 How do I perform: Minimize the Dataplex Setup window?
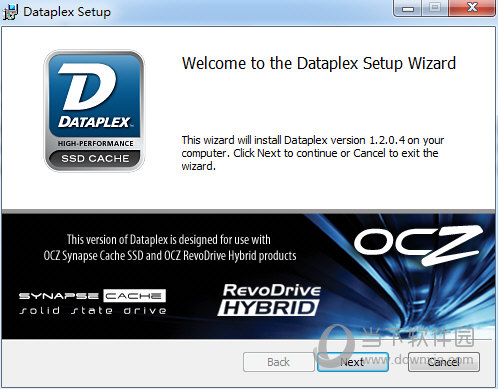pyautogui.click(x=407, y=8)
